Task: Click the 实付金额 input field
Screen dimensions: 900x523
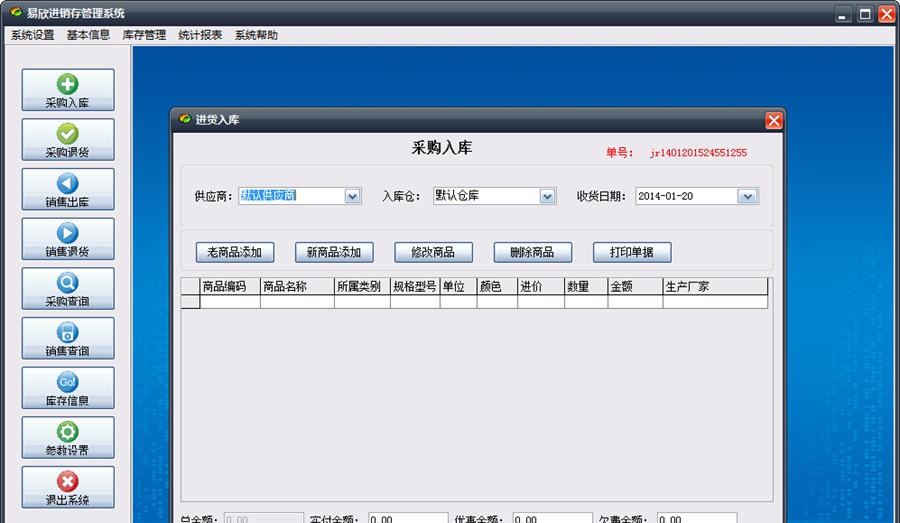Action: [408, 518]
